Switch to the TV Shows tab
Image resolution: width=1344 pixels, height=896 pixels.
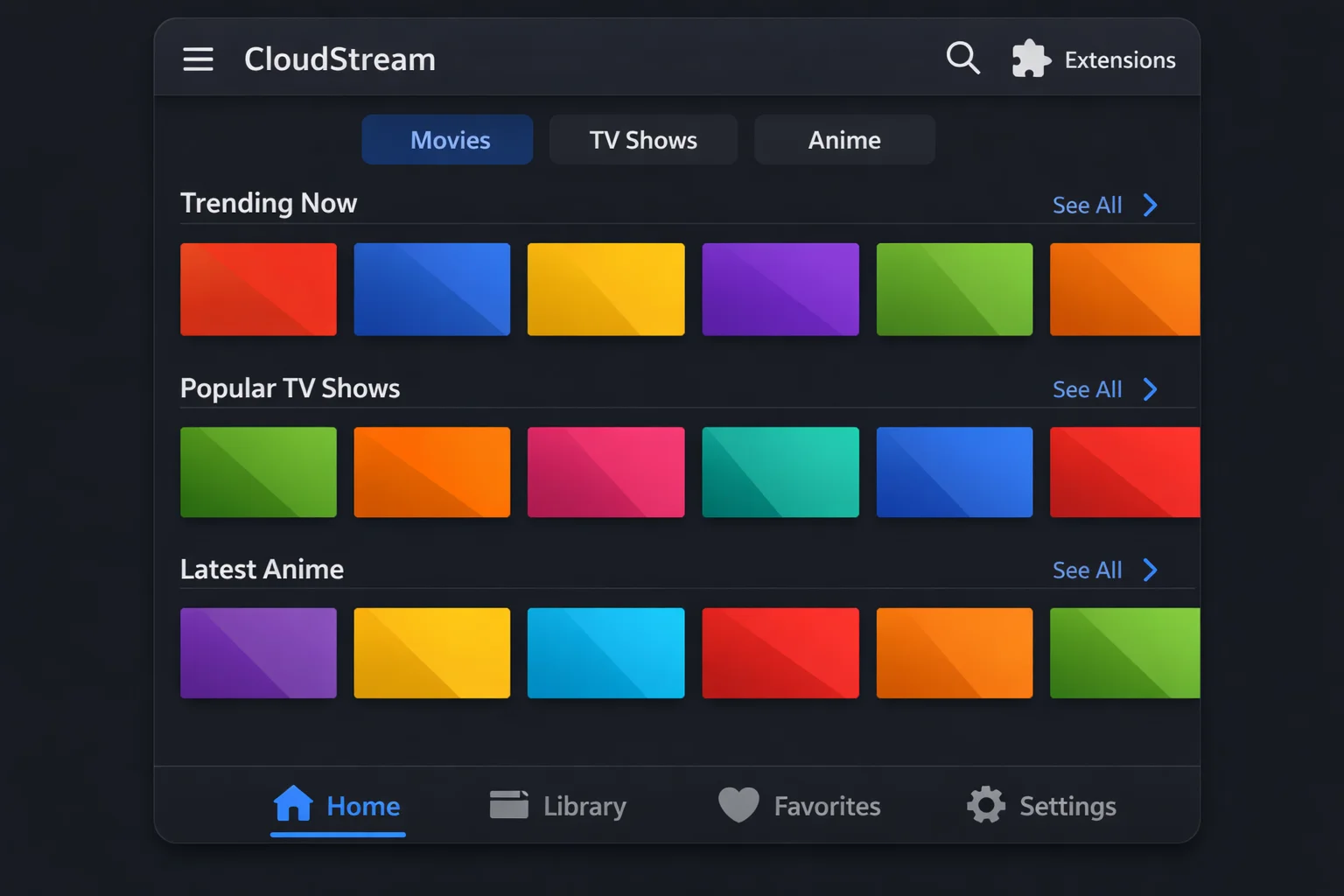click(643, 140)
